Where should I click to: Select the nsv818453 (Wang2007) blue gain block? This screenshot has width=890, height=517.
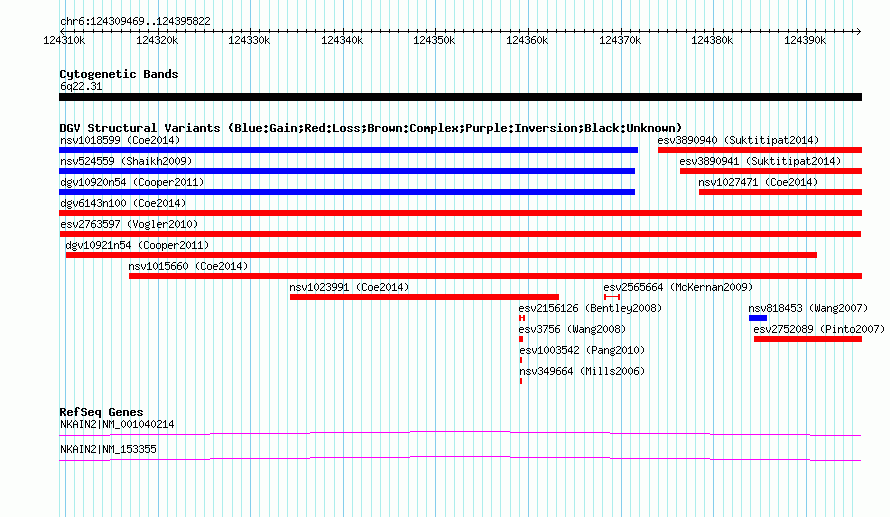(x=758, y=318)
